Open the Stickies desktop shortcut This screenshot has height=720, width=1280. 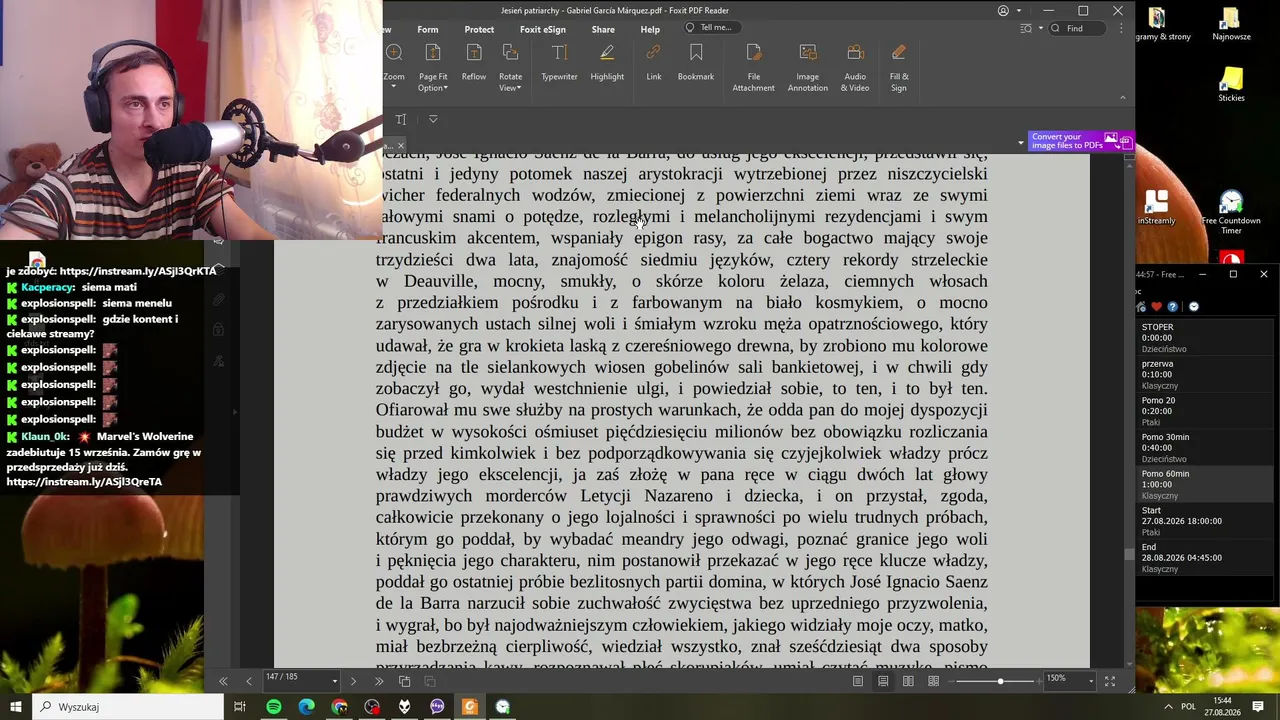pos(1231,85)
